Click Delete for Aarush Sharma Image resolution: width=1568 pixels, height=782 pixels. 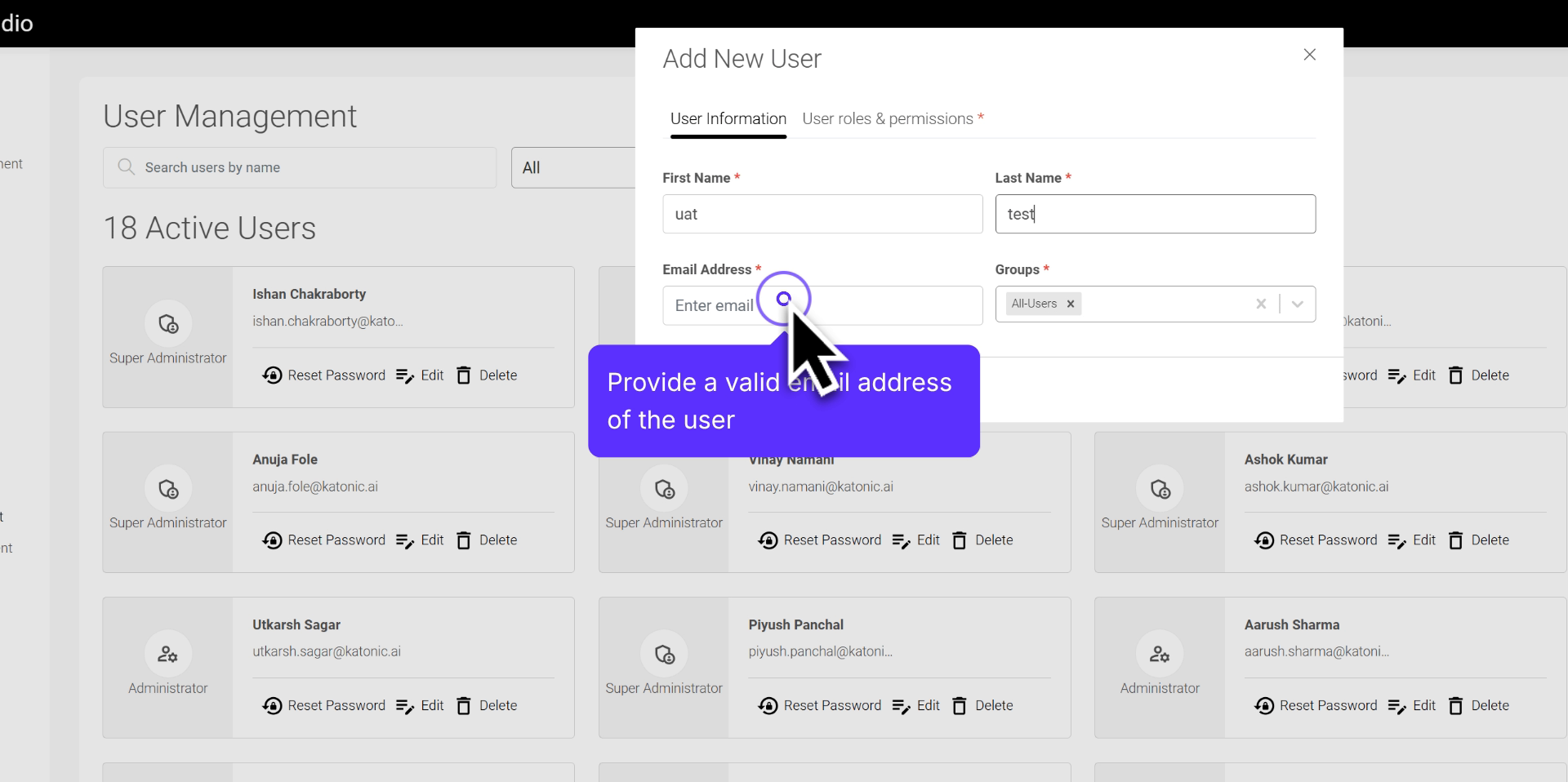(x=1479, y=706)
